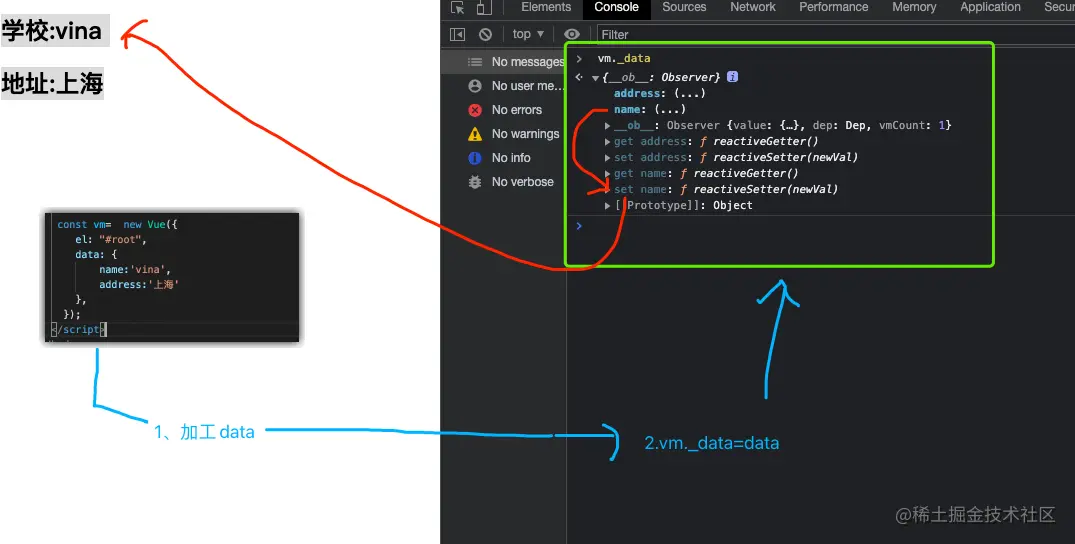This screenshot has height=544, width=1075.
Task: Toggle live expression eye icon
Action: (572, 34)
